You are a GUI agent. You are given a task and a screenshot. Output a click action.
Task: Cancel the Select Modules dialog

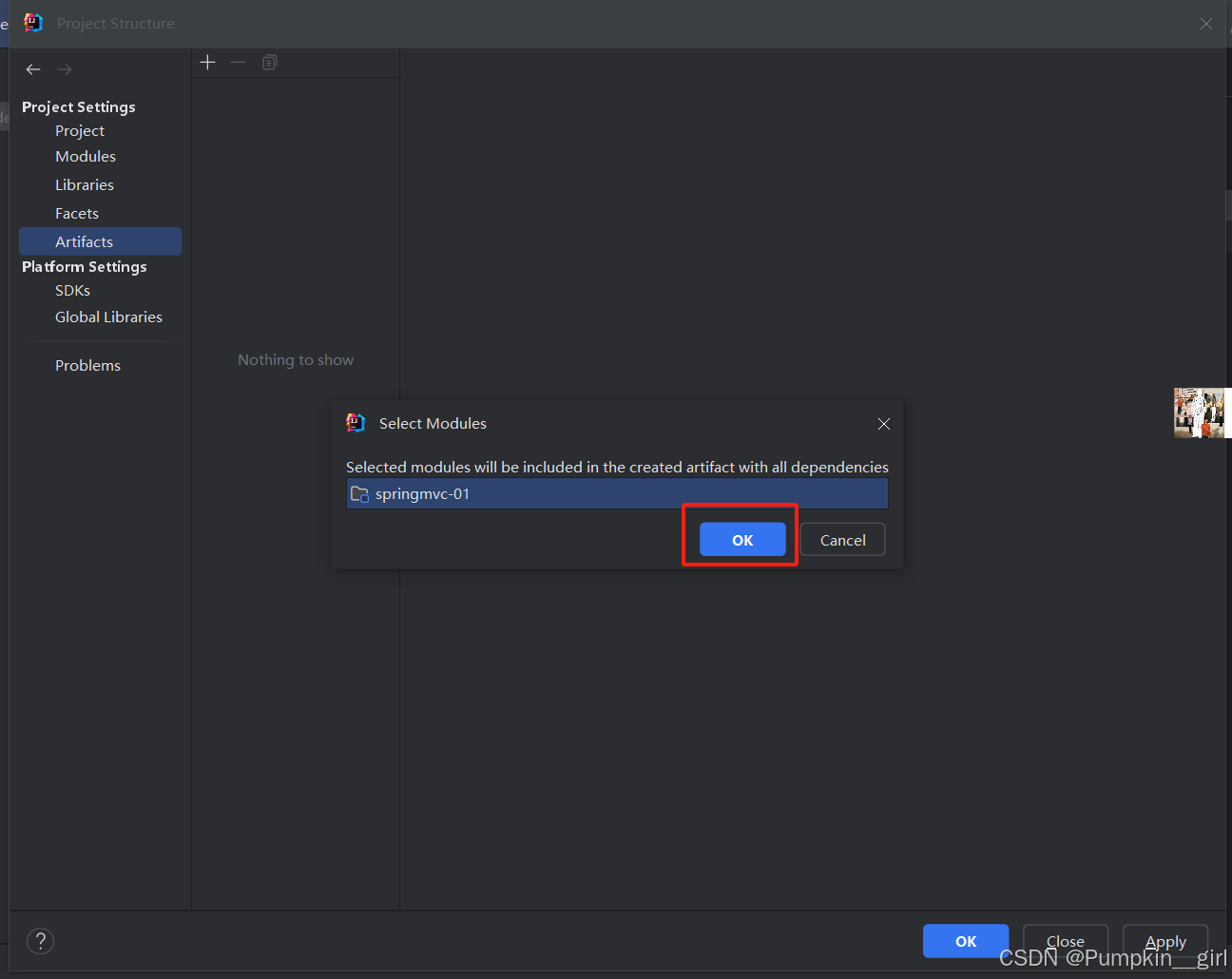(842, 540)
